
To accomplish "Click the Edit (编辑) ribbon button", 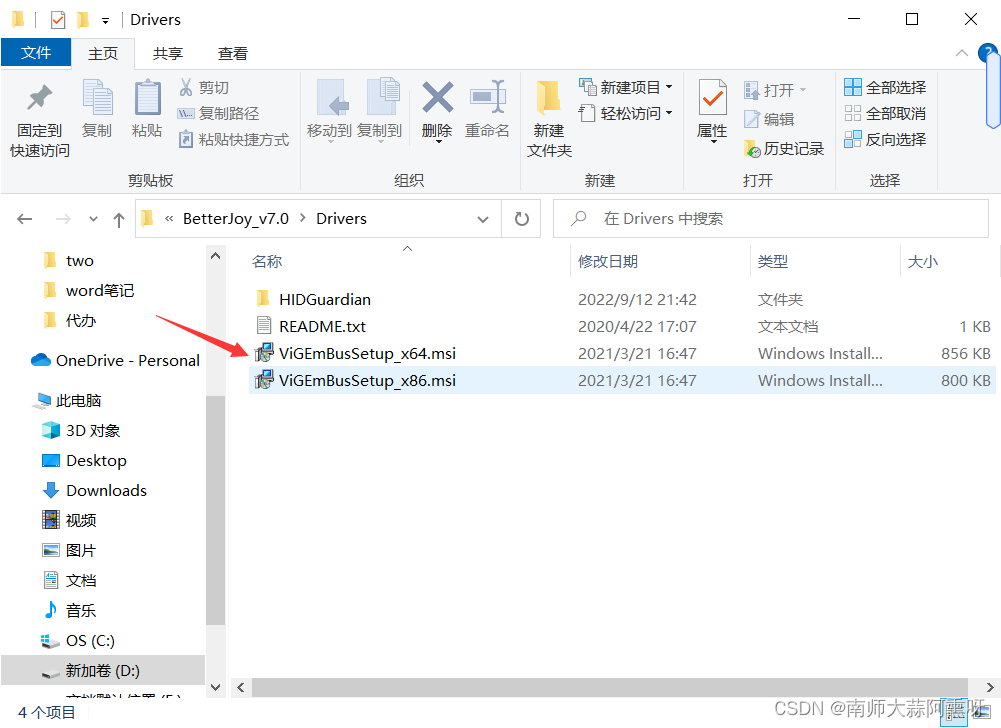I will pos(769,119).
